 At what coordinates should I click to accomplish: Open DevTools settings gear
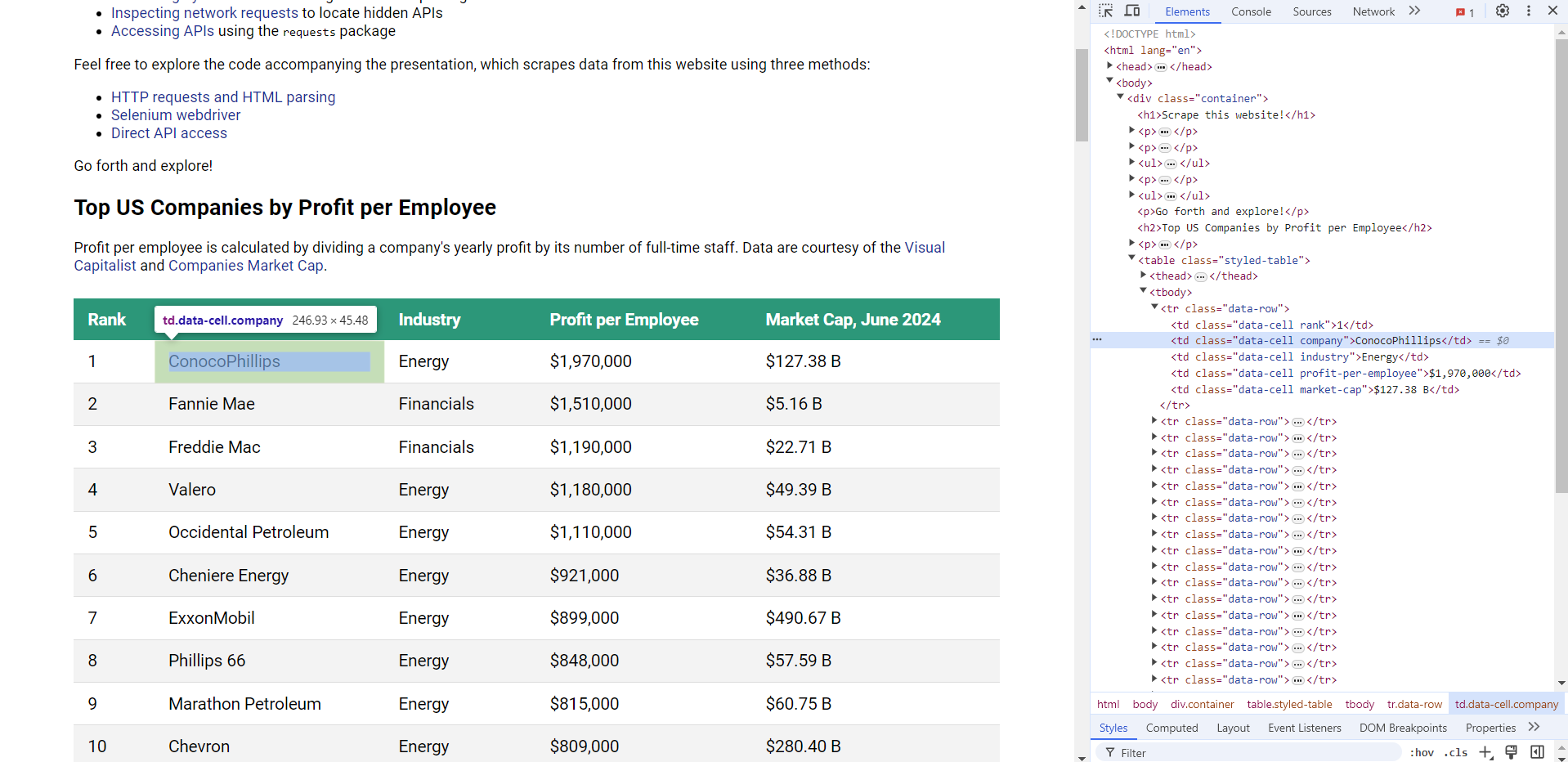(1503, 11)
